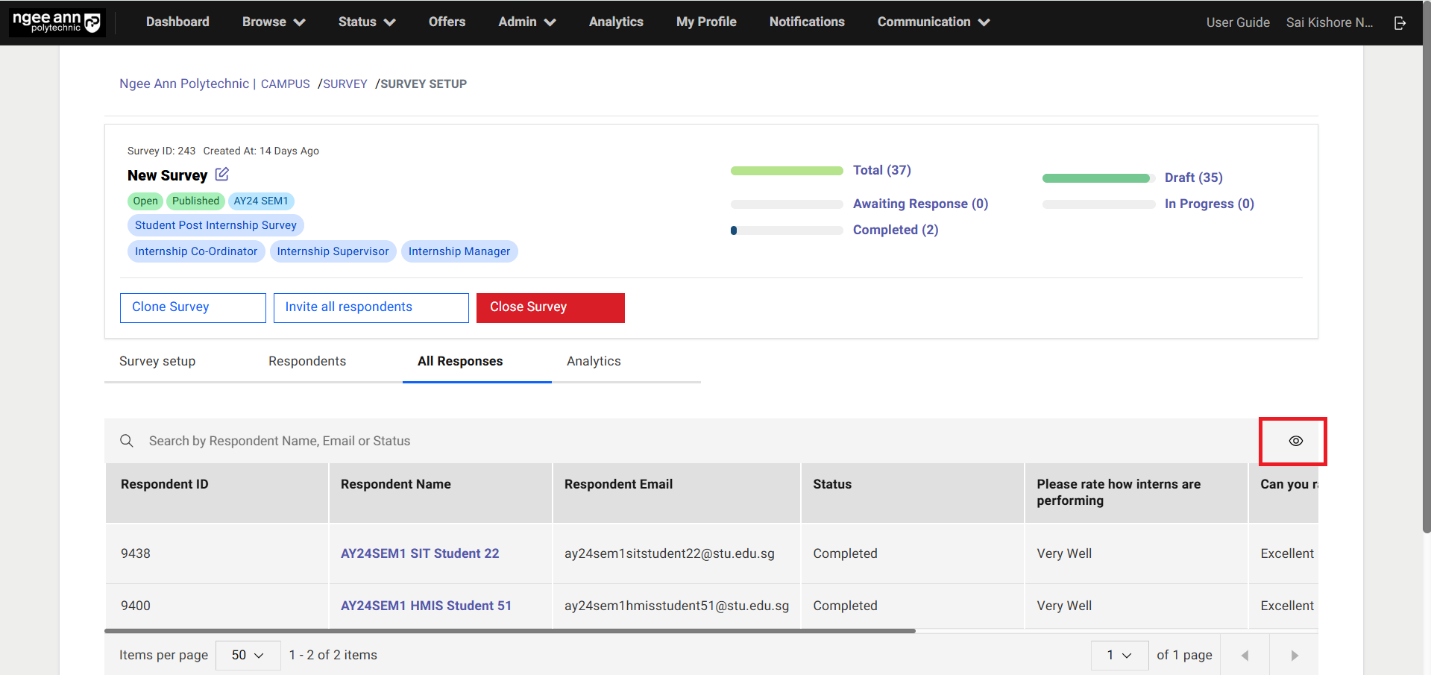Go to previous page arrow

(x=1245, y=655)
